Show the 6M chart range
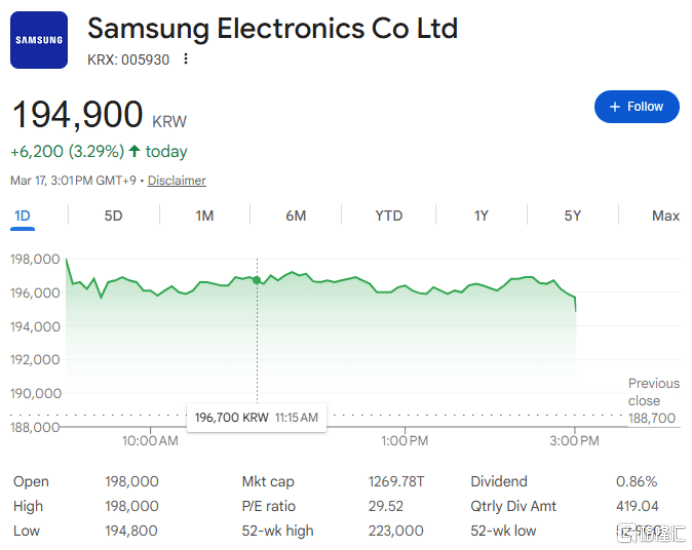This screenshot has height=550, width=692. pos(295,216)
